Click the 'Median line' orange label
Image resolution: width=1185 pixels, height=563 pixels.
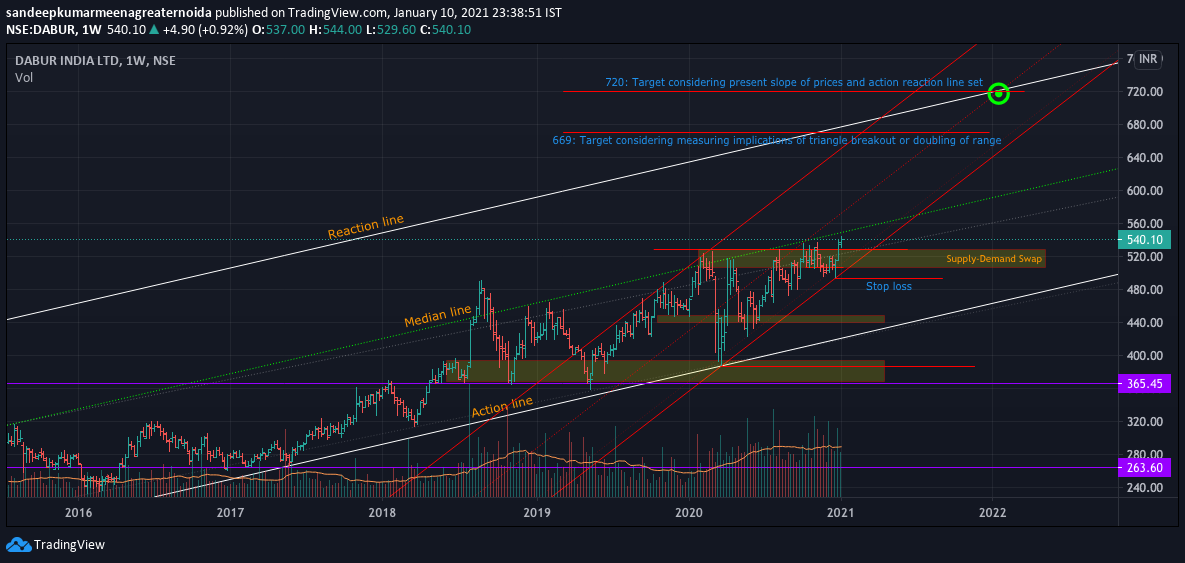438,315
